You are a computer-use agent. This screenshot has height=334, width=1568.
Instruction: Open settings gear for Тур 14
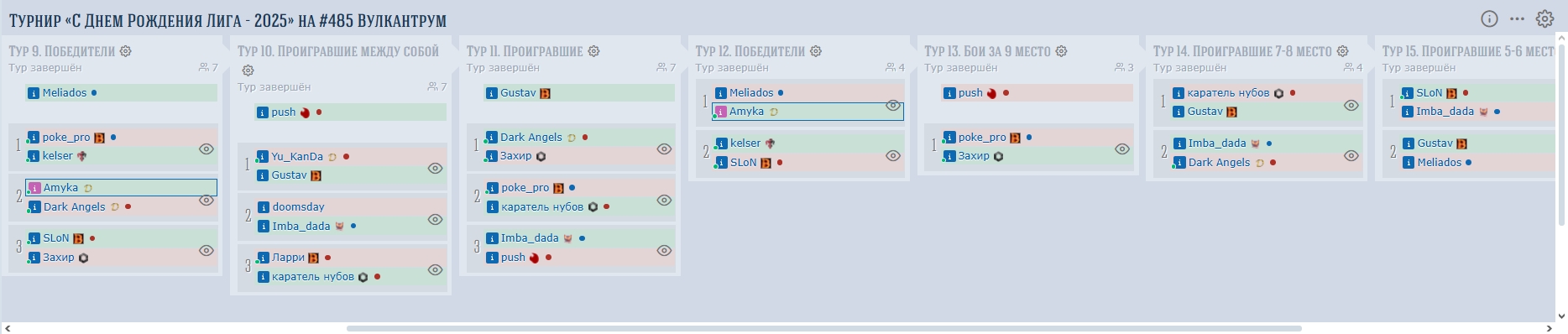pos(1342,51)
